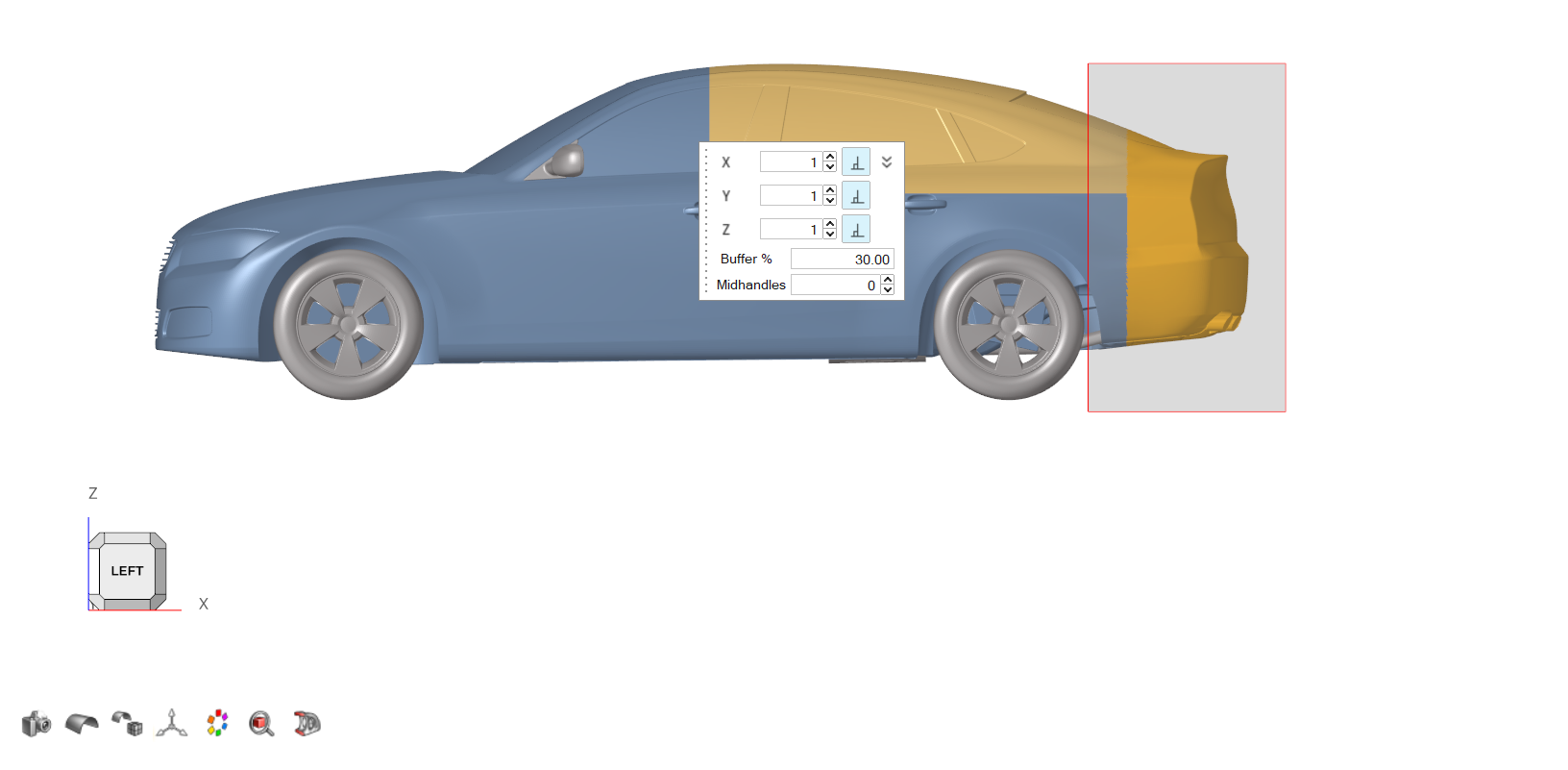Image resolution: width=1568 pixels, height=770 pixels.
Task: Decrease the Y value with down arrow
Action: click(x=830, y=201)
